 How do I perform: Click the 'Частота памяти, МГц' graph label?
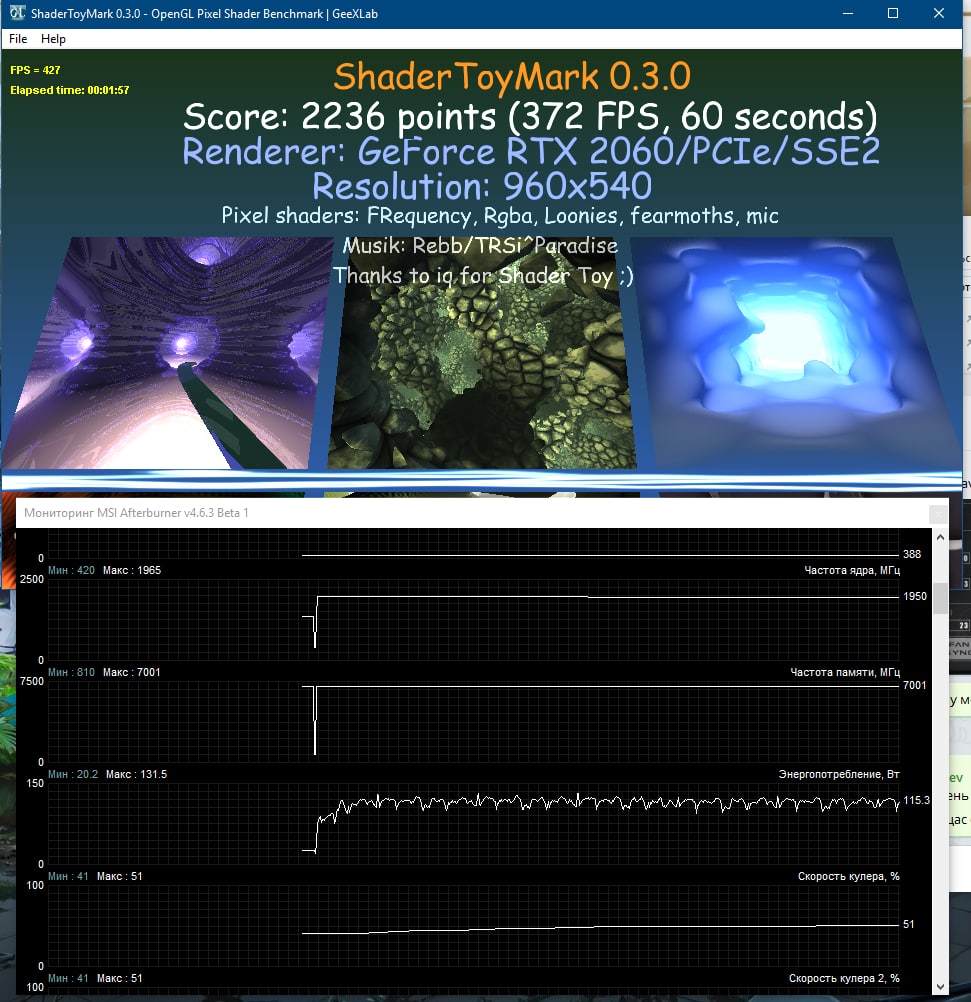click(844, 672)
